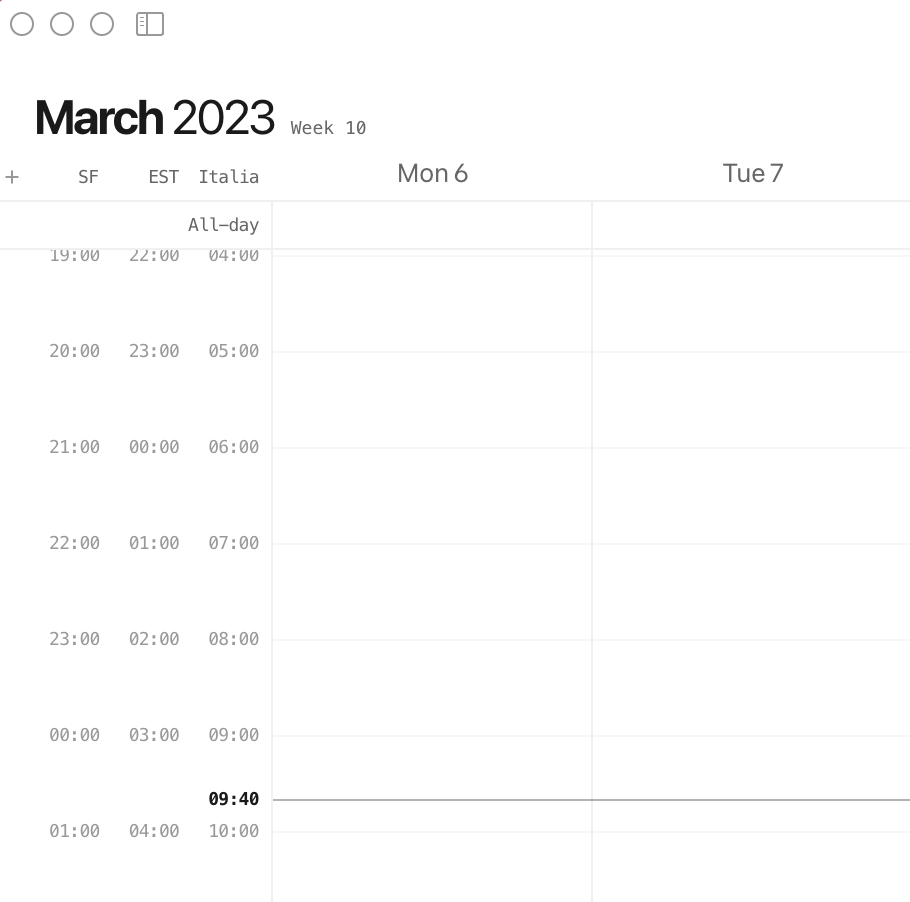Click the 06:00 Italia time label
Screen dimensions: 910x902
233,447
